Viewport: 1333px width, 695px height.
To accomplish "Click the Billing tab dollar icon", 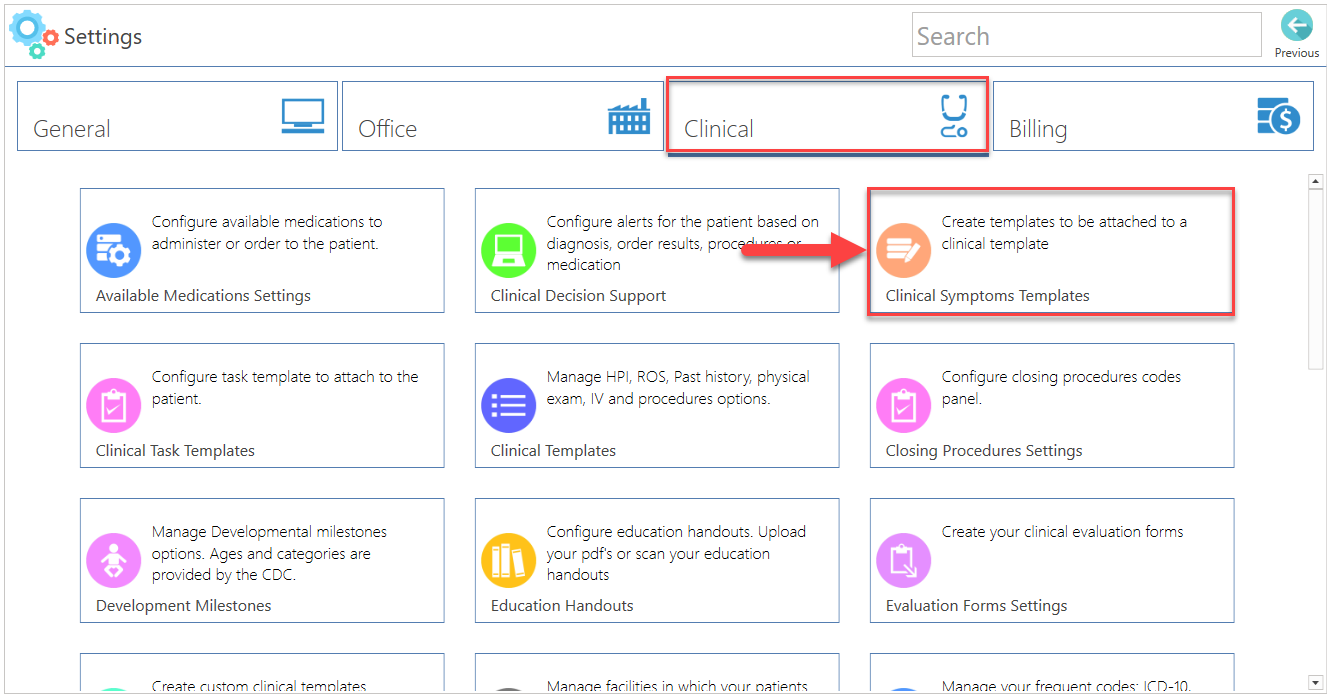I will coord(1278,116).
